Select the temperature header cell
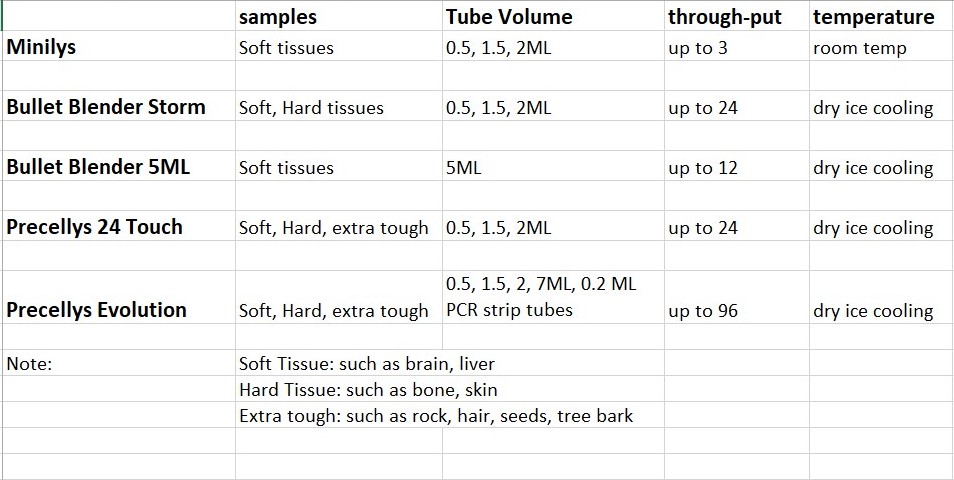 click(873, 17)
